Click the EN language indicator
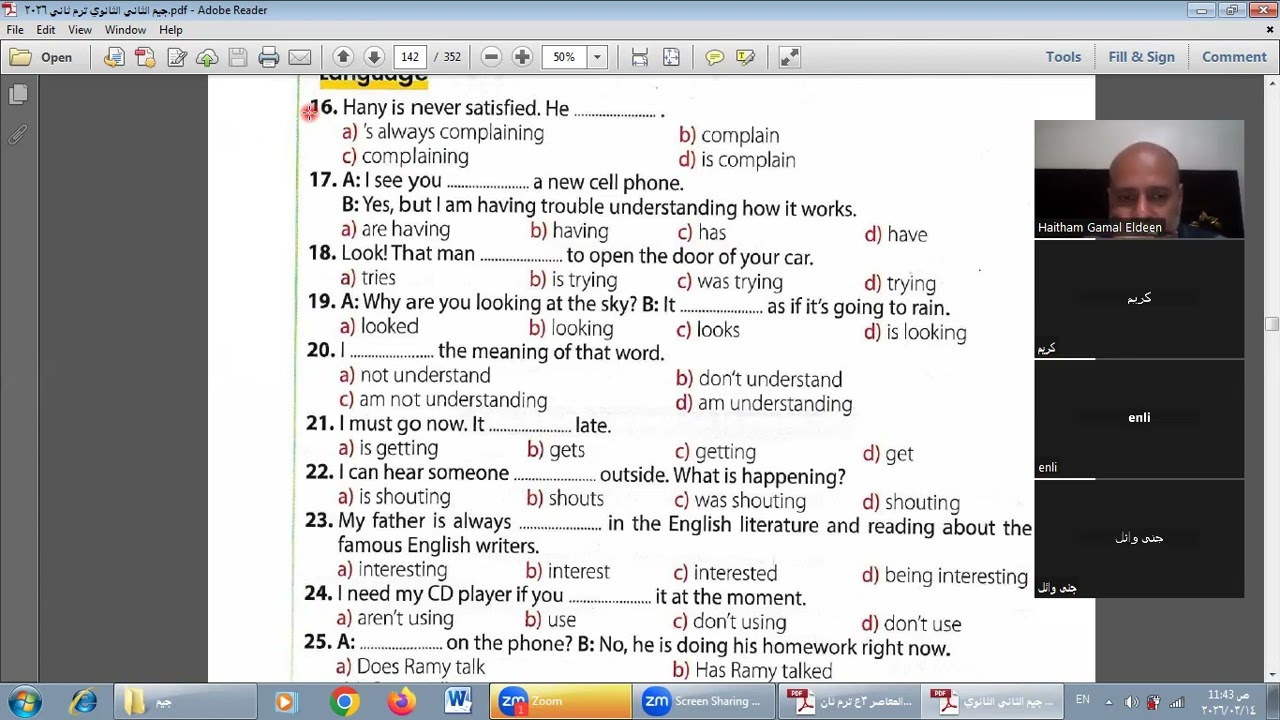 pos(1082,700)
